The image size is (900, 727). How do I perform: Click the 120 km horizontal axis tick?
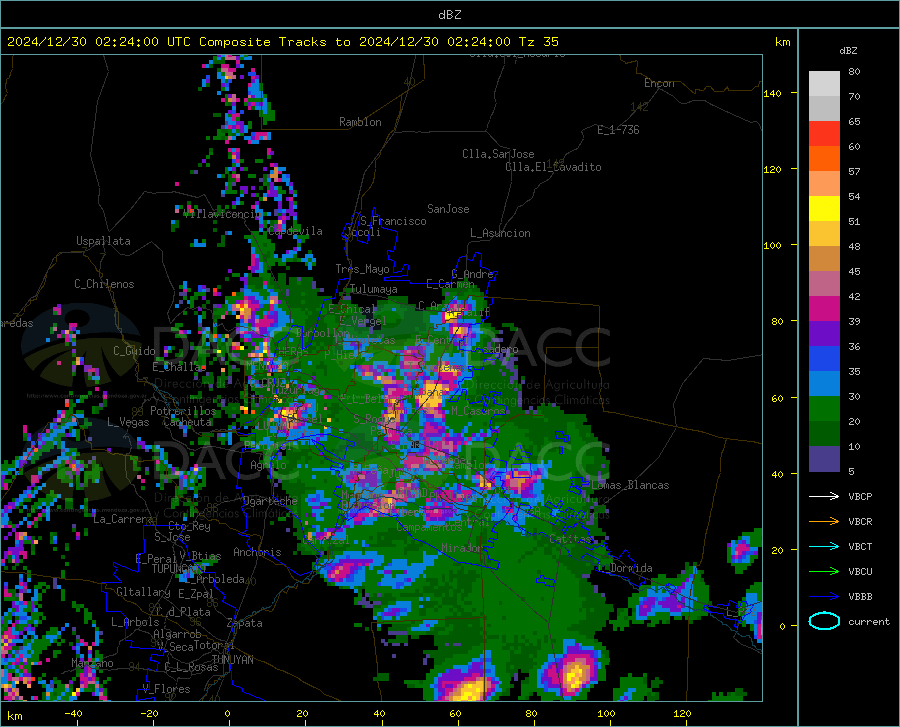682,713
